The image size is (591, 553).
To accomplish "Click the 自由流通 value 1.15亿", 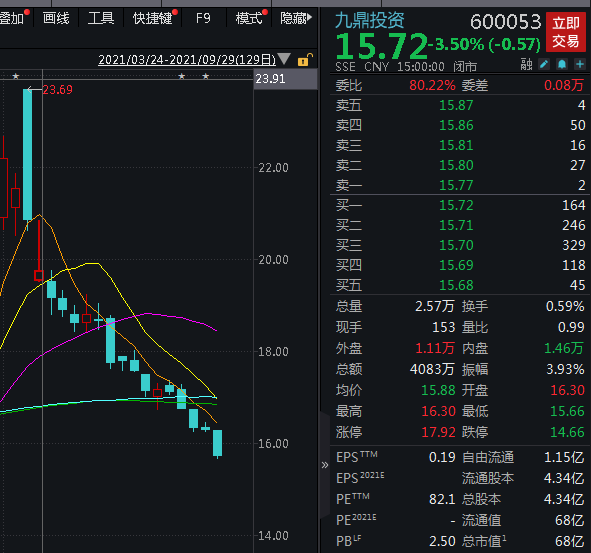I will pyautogui.click(x=564, y=457).
